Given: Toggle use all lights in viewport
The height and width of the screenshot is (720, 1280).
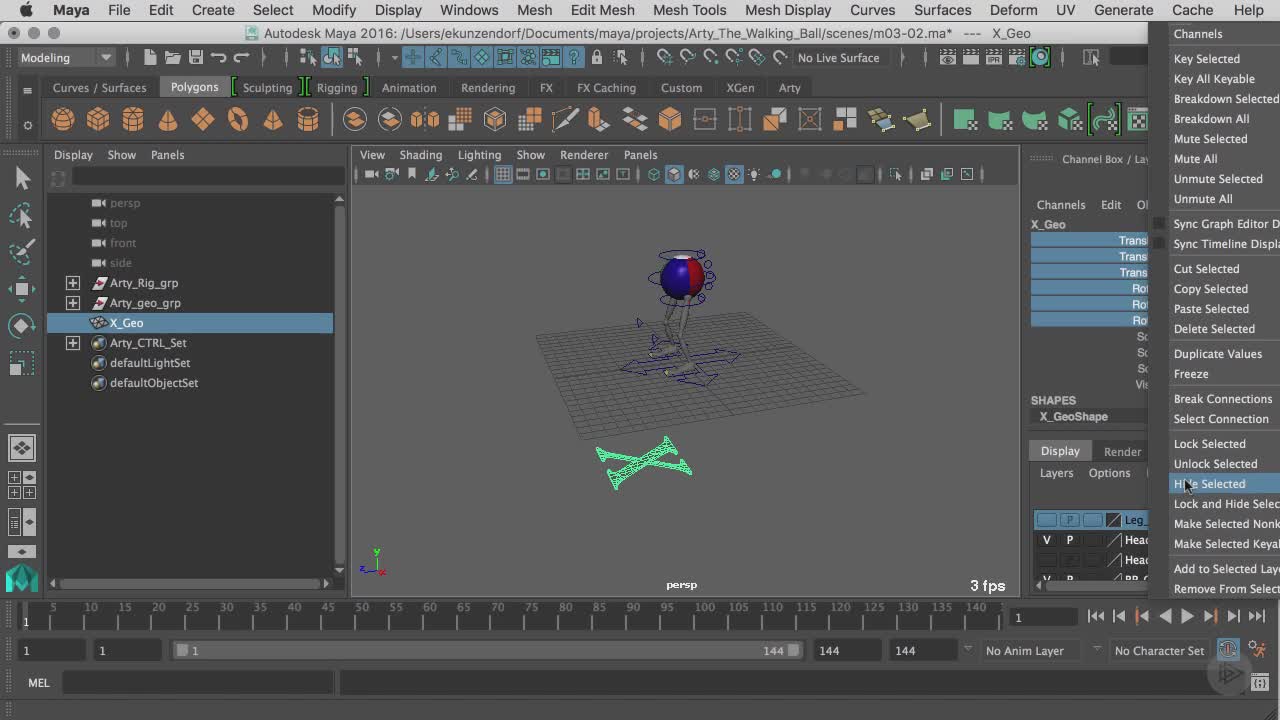Looking at the screenshot, I should click(x=754, y=174).
